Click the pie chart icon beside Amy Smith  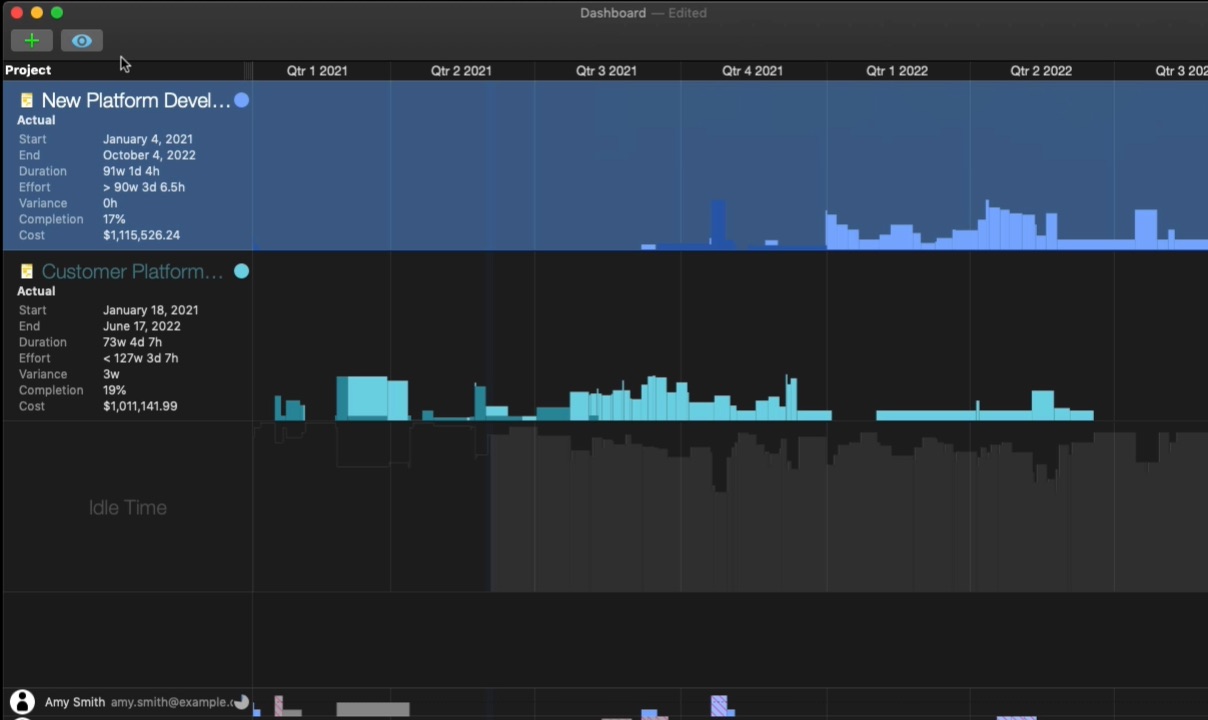point(241,702)
